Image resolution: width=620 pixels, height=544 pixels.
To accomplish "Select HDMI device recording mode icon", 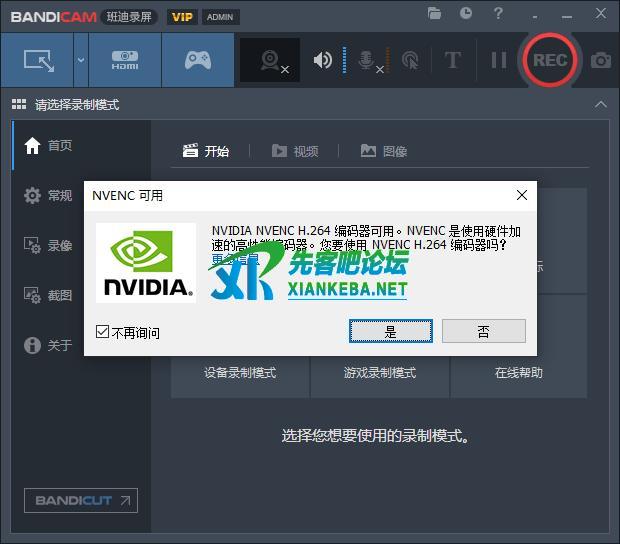I will pos(124,60).
